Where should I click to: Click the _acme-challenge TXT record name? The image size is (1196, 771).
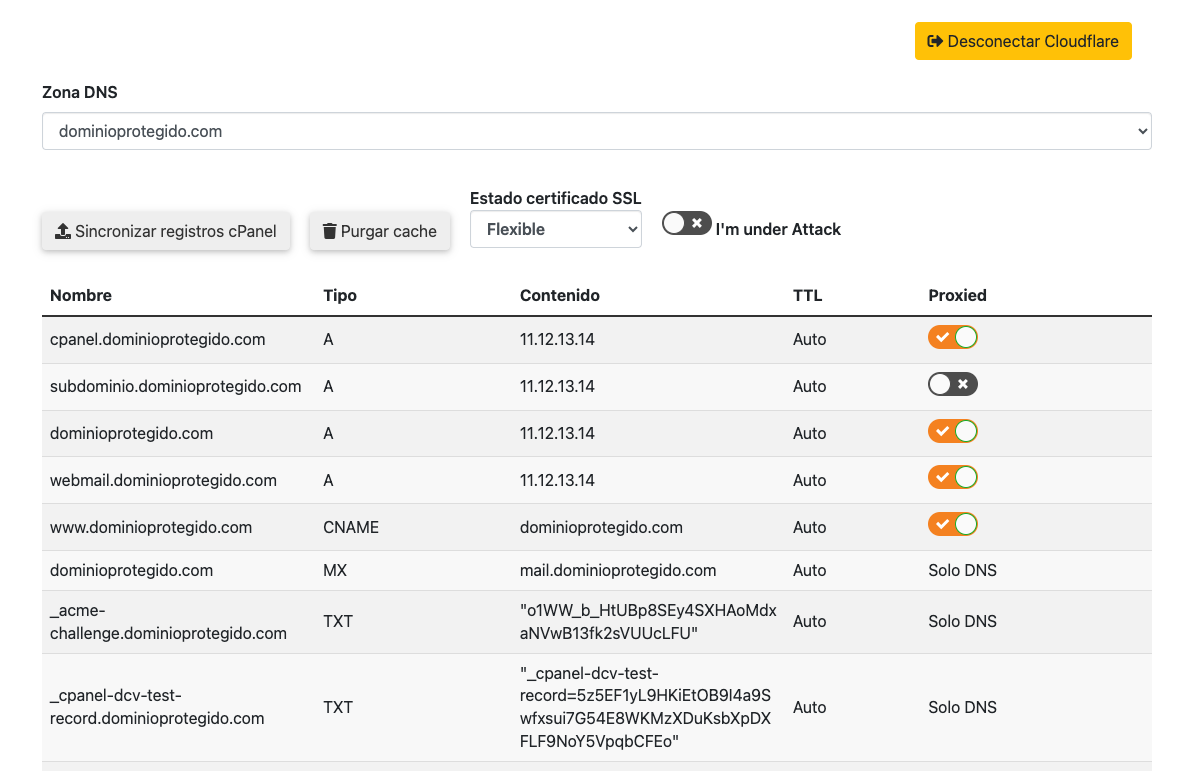168,621
